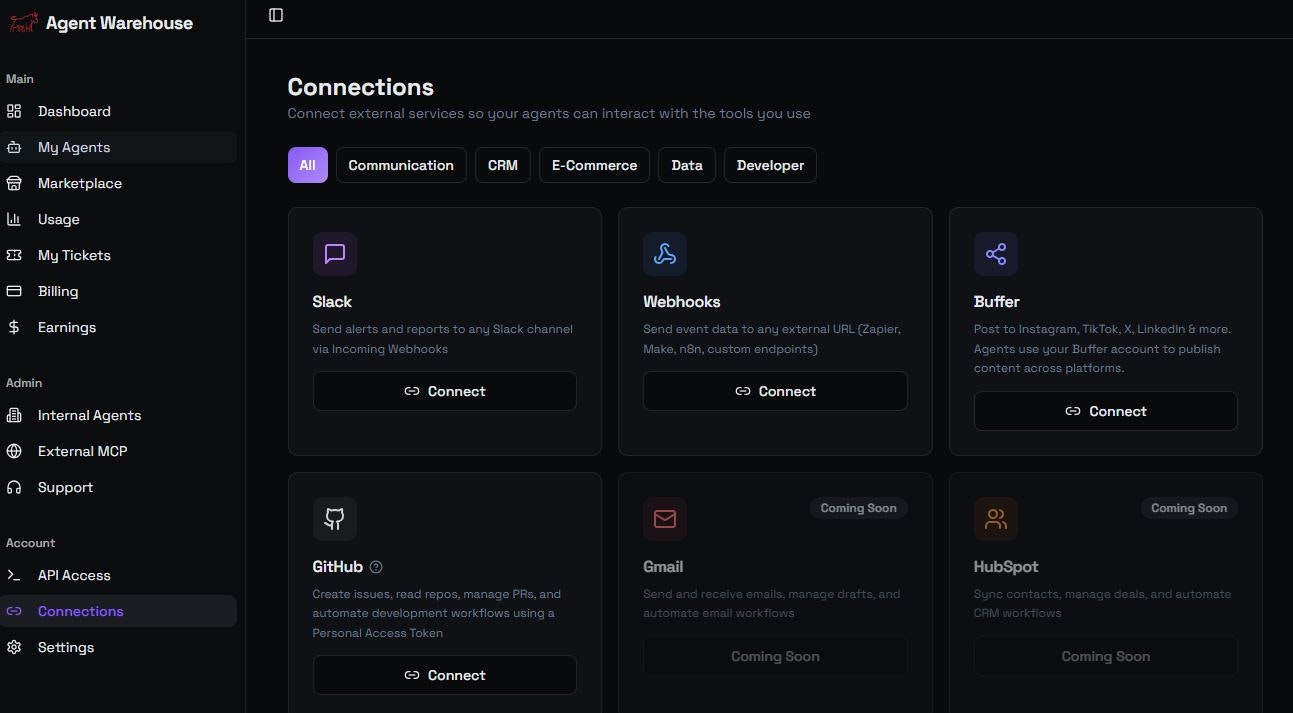The width and height of the screenshot is (1293, 713).
Task: Click the Webhooks card title
Action: point(682,301)
